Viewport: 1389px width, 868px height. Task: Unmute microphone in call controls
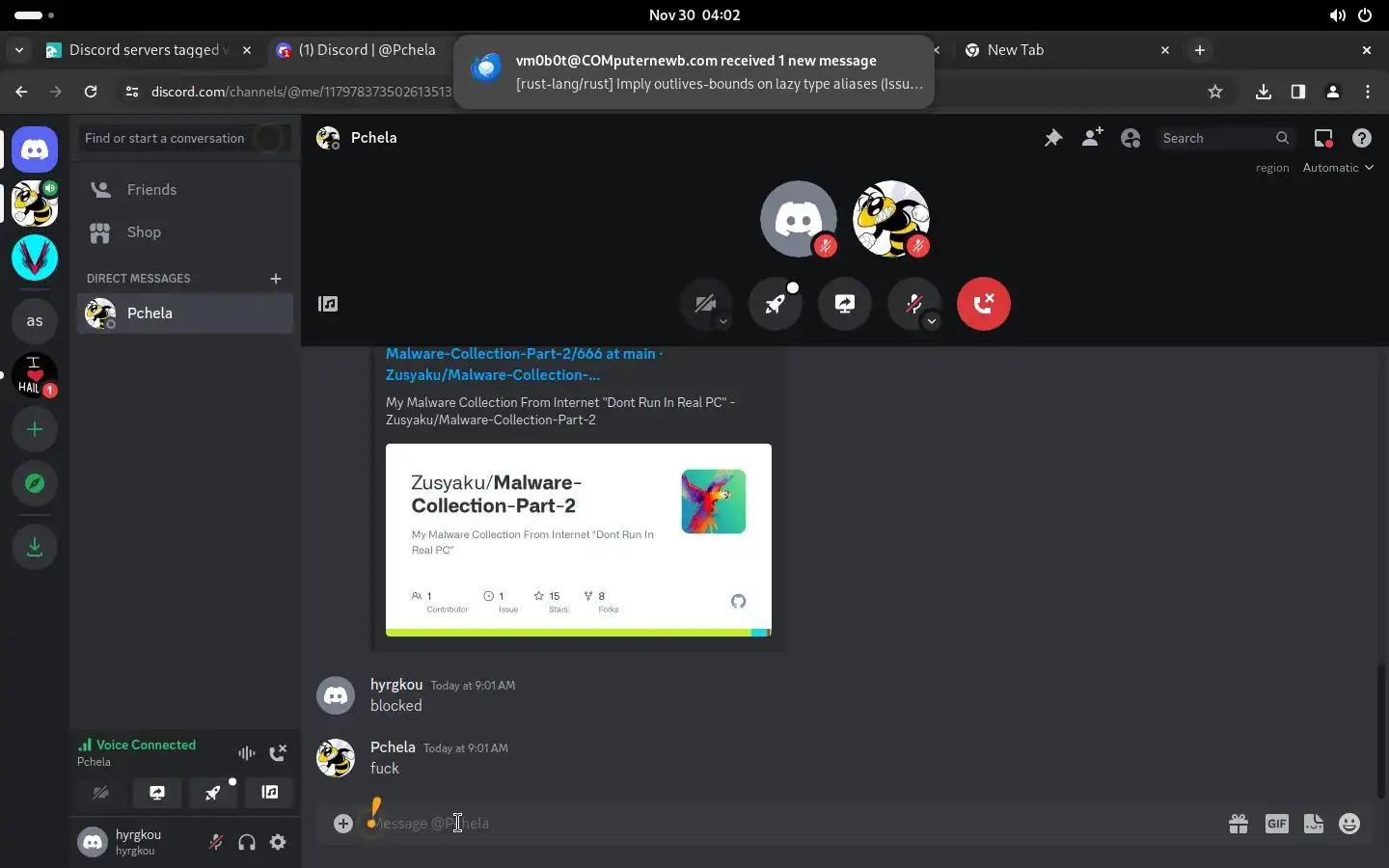tap(913, 304)
